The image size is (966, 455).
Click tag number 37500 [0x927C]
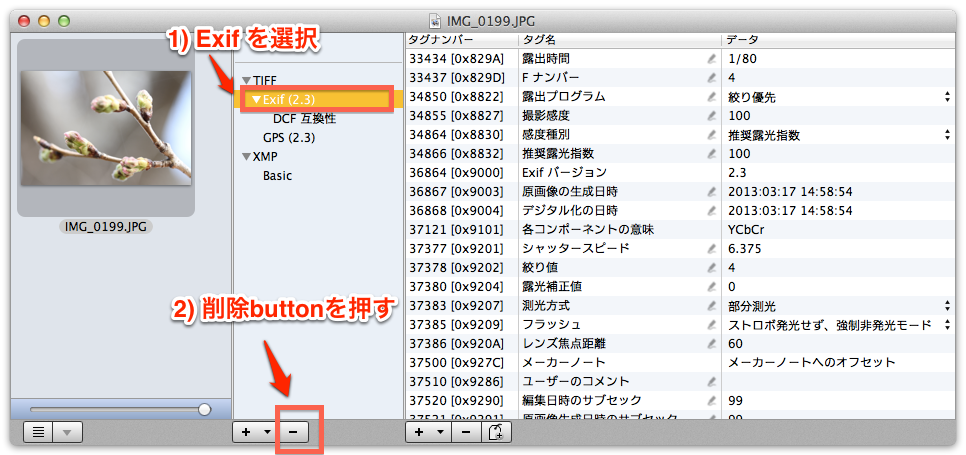pos(457,363)
